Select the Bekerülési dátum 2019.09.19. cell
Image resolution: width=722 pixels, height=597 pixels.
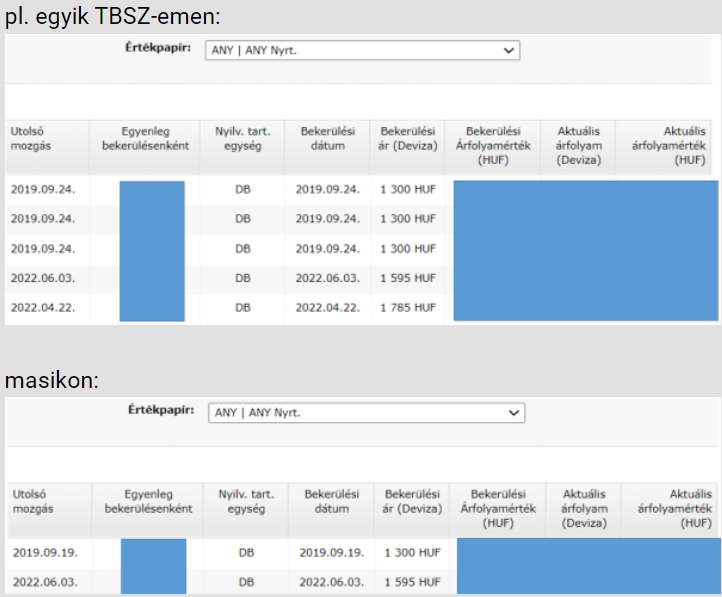(332, 552)
